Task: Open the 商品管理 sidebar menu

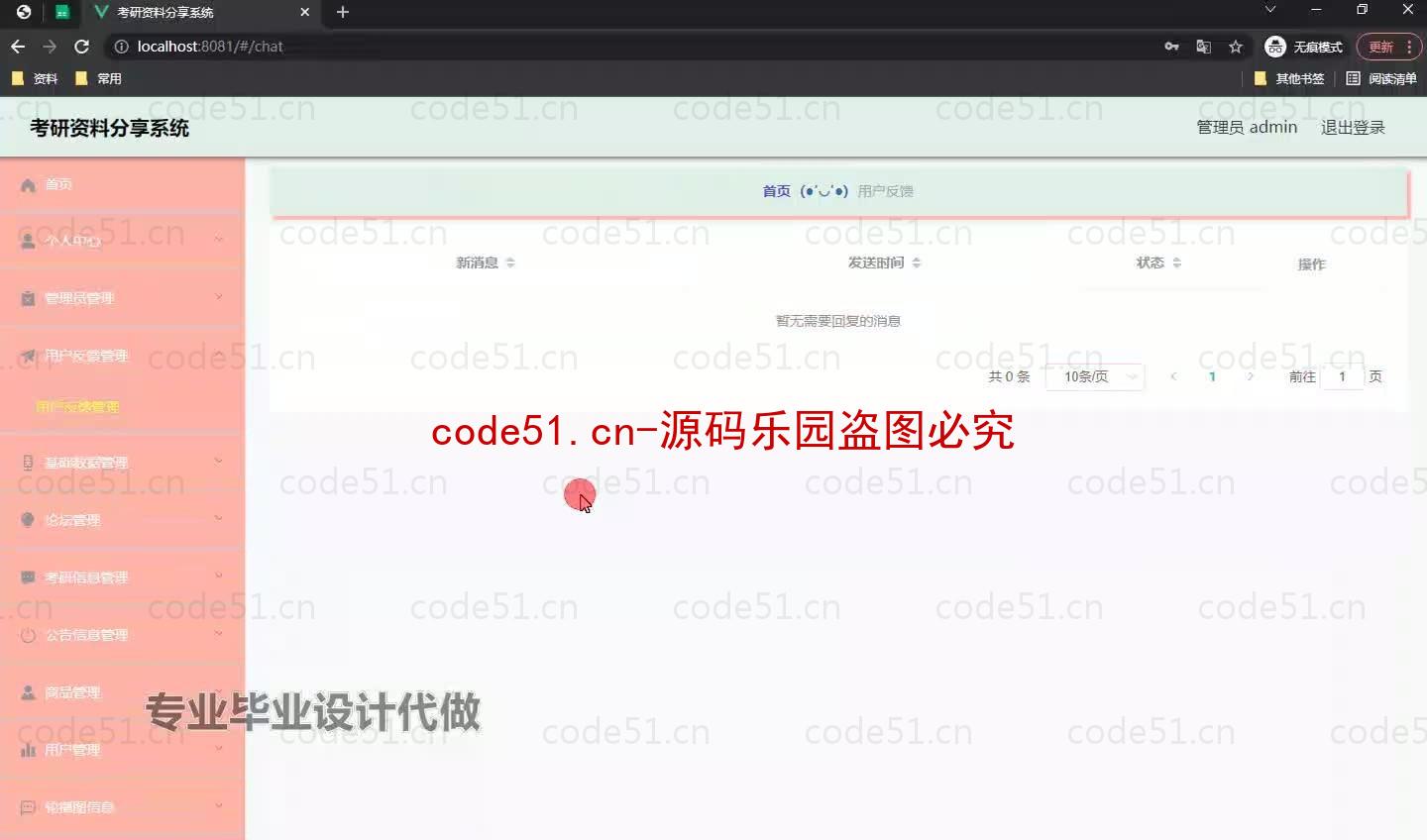Action: coord(122,692)
